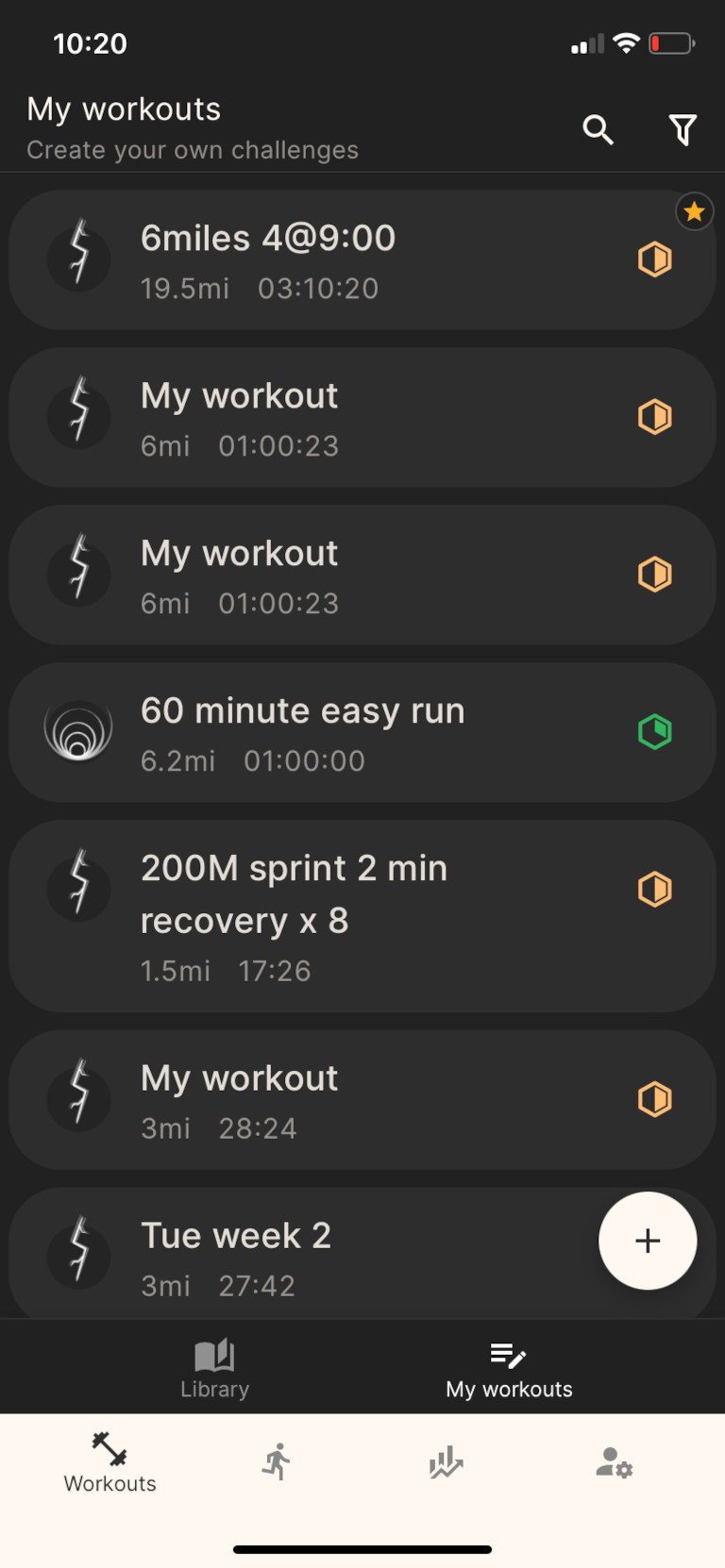Viewport: 725px width, 1568px height.
Task: Open Workouts dumbbell icon in bottom bar
Action: (x=110, y=1462)
